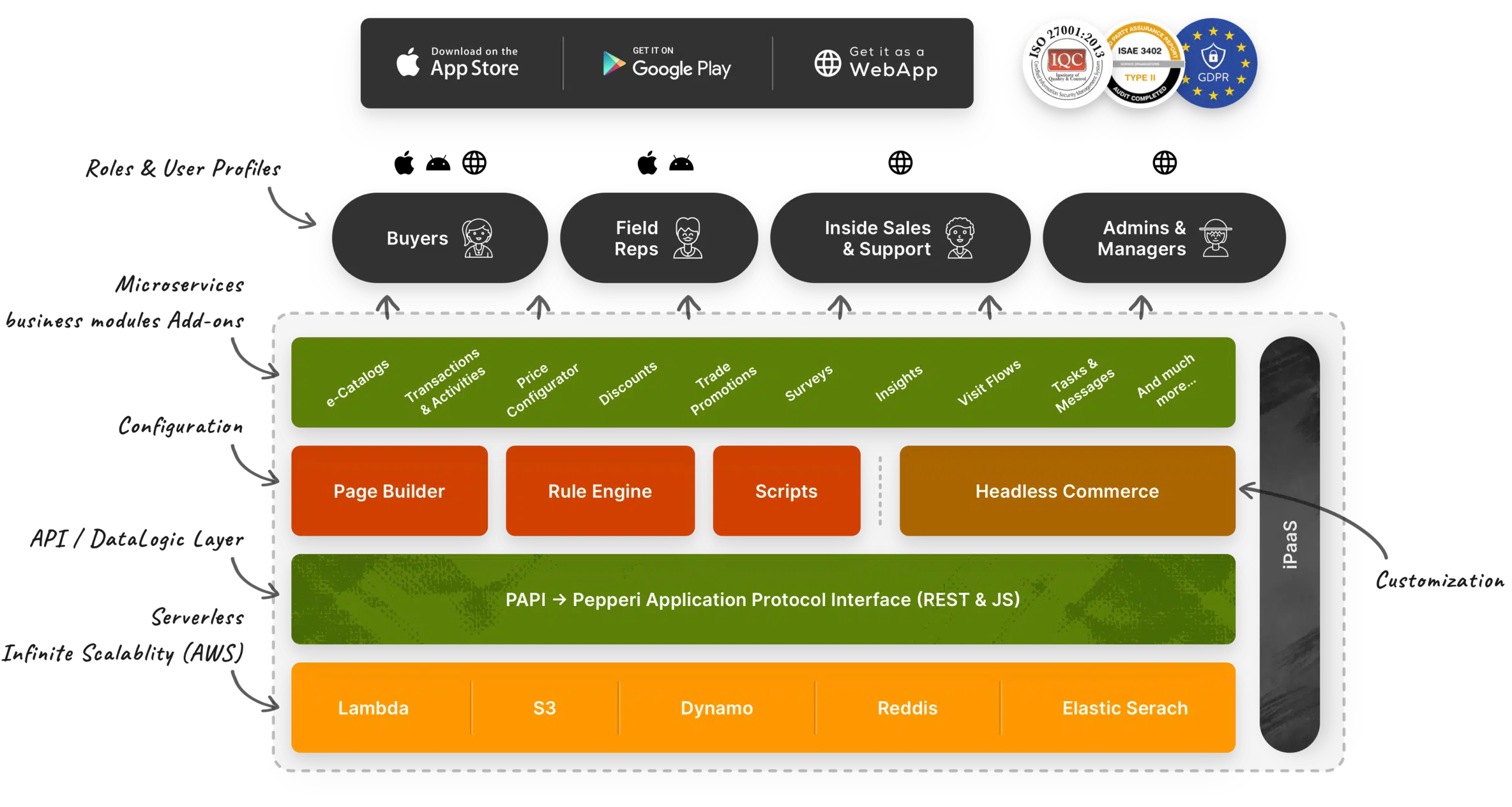
Task: Select the Admins & Managers label text
Action: (x=1142, y=238)
